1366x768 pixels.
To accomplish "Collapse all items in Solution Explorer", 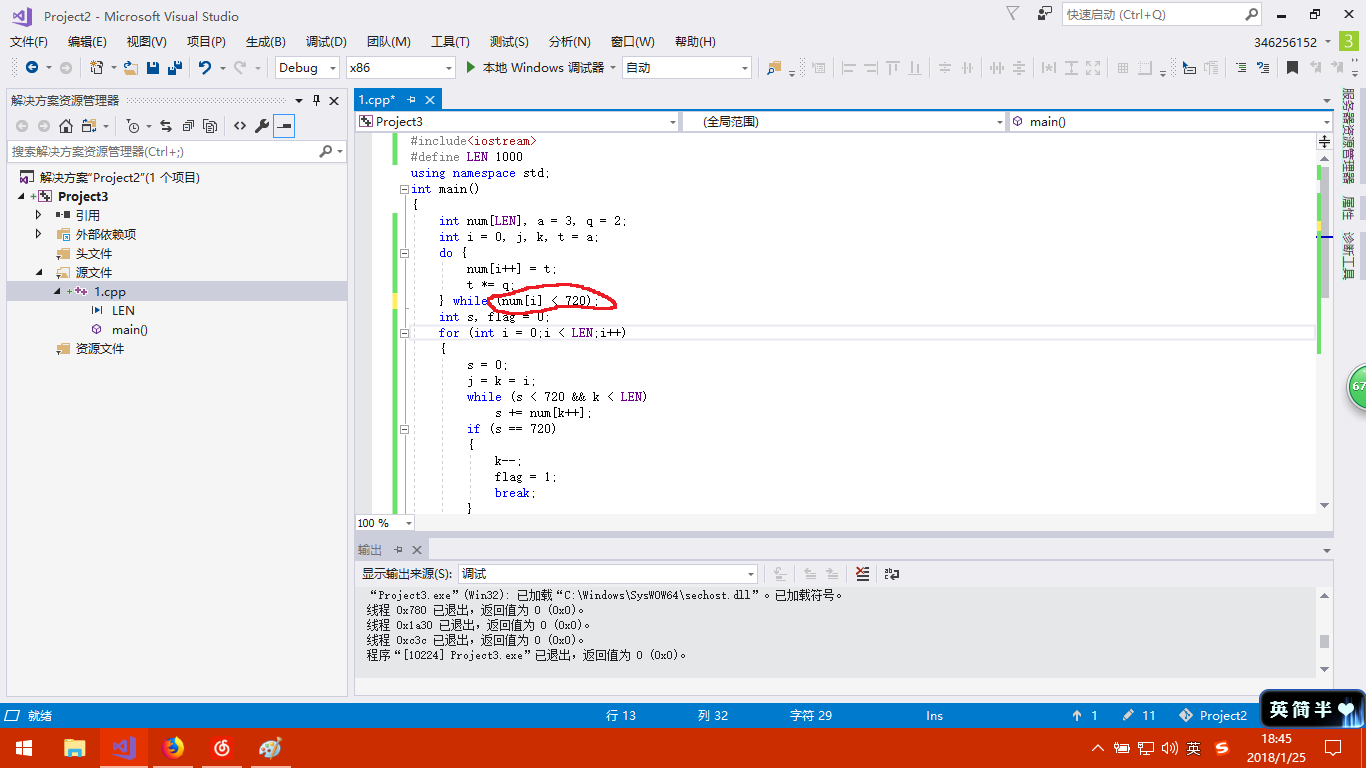I will click(x=188, y=126).
